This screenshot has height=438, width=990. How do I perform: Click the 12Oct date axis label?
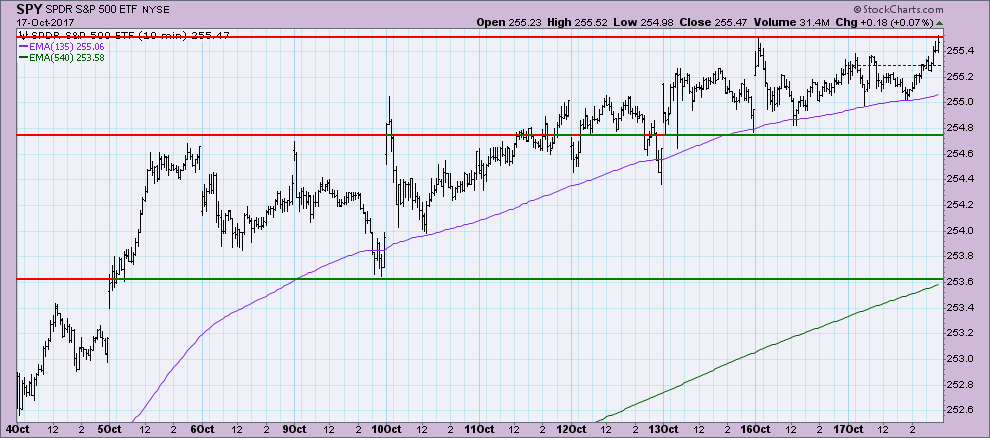coord(571,429)
